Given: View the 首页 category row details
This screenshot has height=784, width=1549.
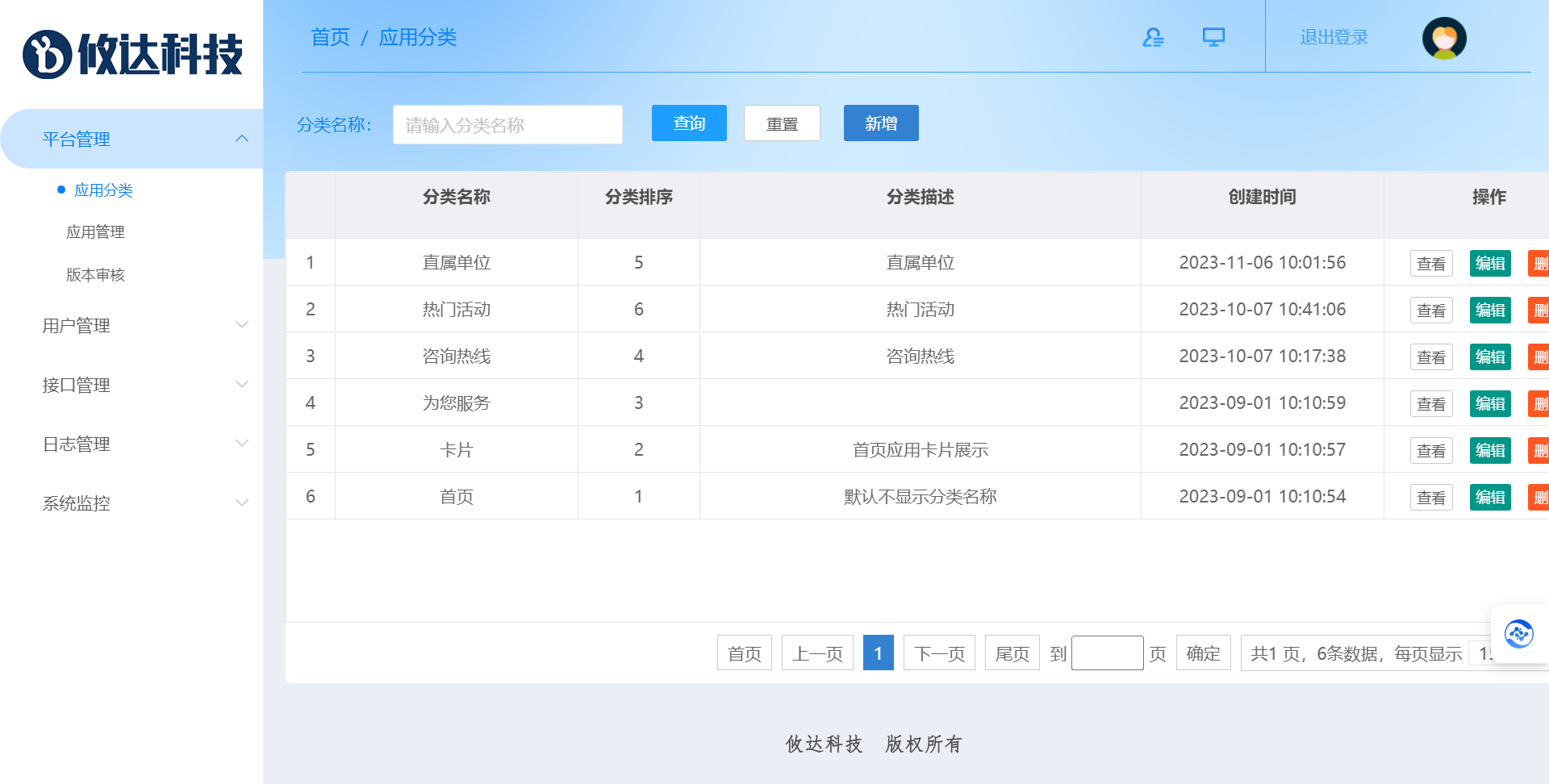Looking at the screenshot, I should pyautogui.click(x=1431, y=497).
